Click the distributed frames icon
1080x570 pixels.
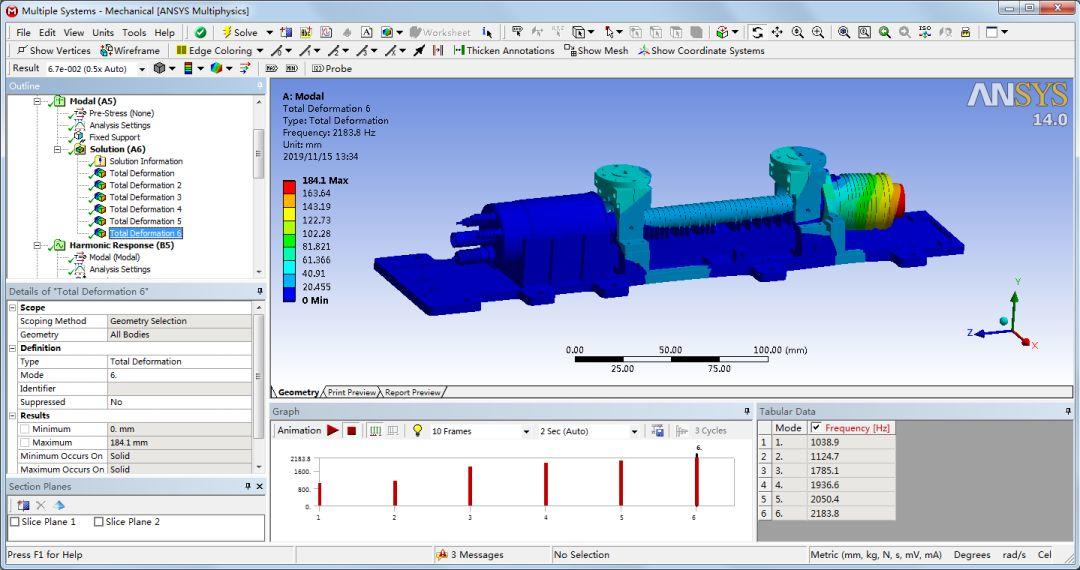(x=375, y=431)
